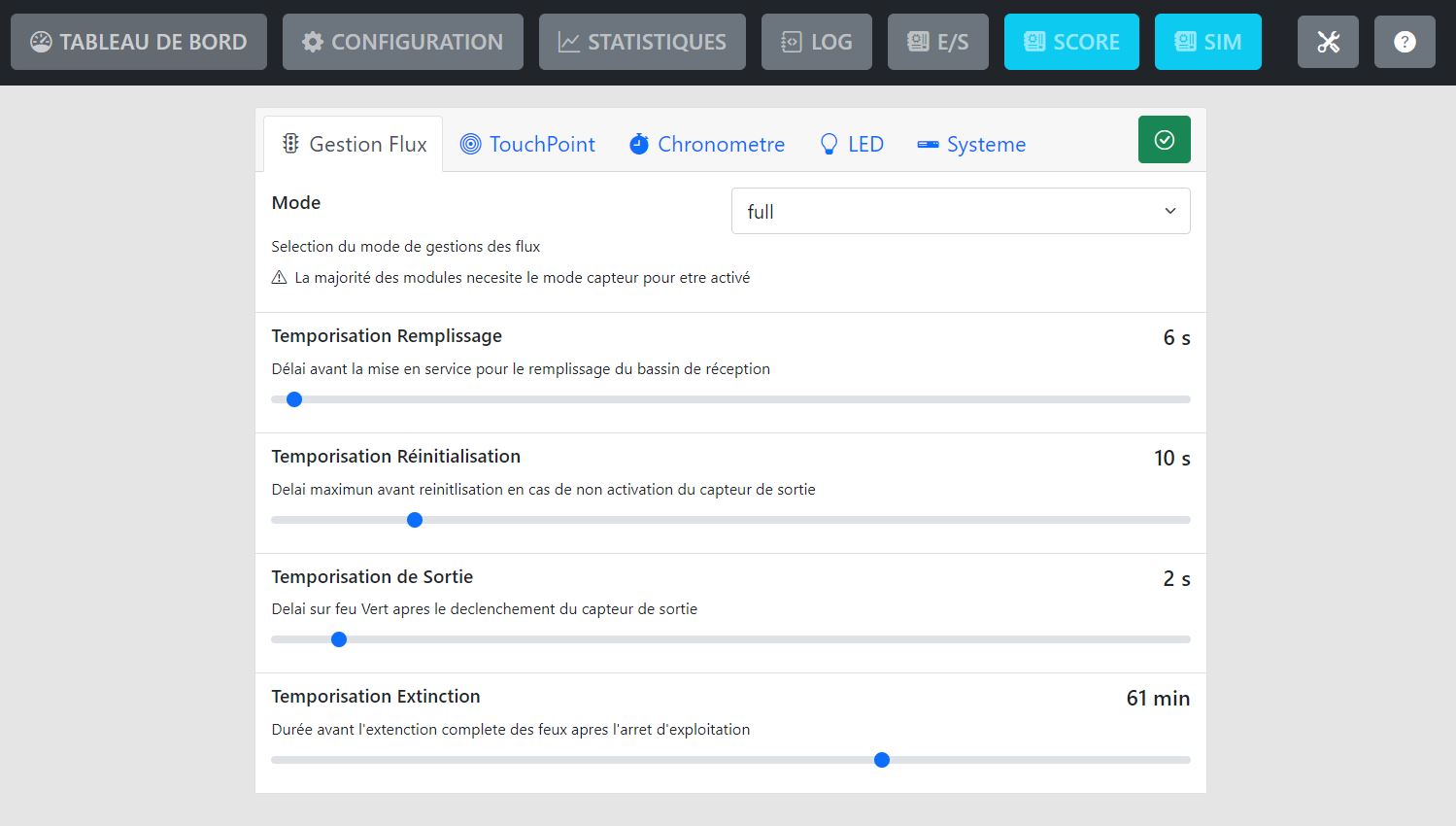Open the E/S inputs outputs page
This screenshot has height=826, width=1456.
coord(937,42)
